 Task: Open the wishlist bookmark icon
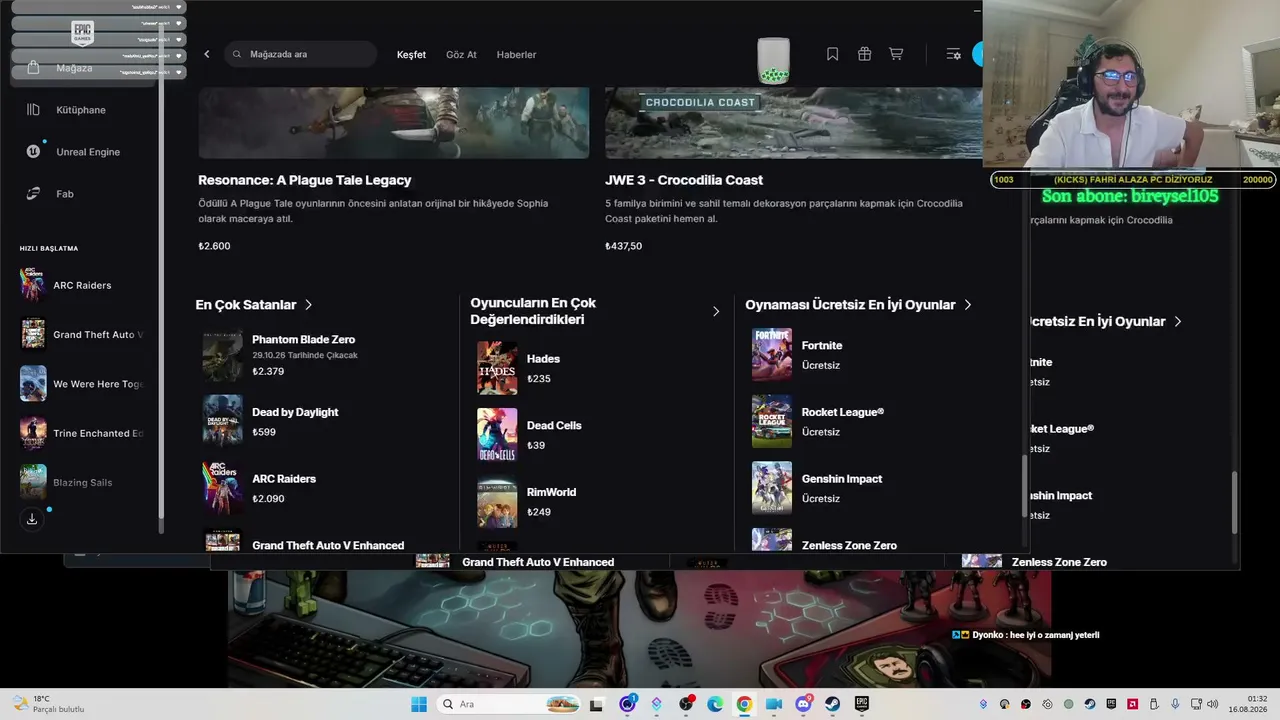pyautogui.click(x=832, y=54)
